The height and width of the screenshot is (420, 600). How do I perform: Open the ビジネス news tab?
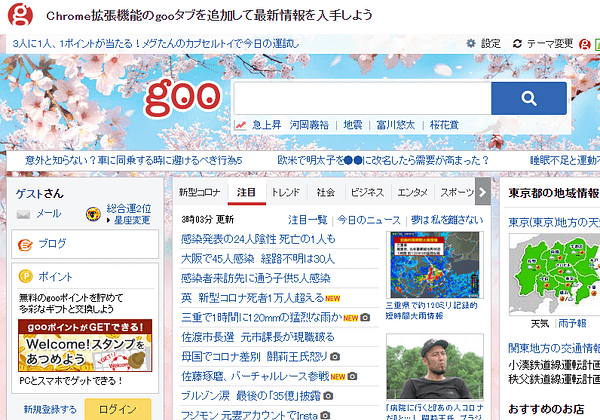click(x=367, y=192)
